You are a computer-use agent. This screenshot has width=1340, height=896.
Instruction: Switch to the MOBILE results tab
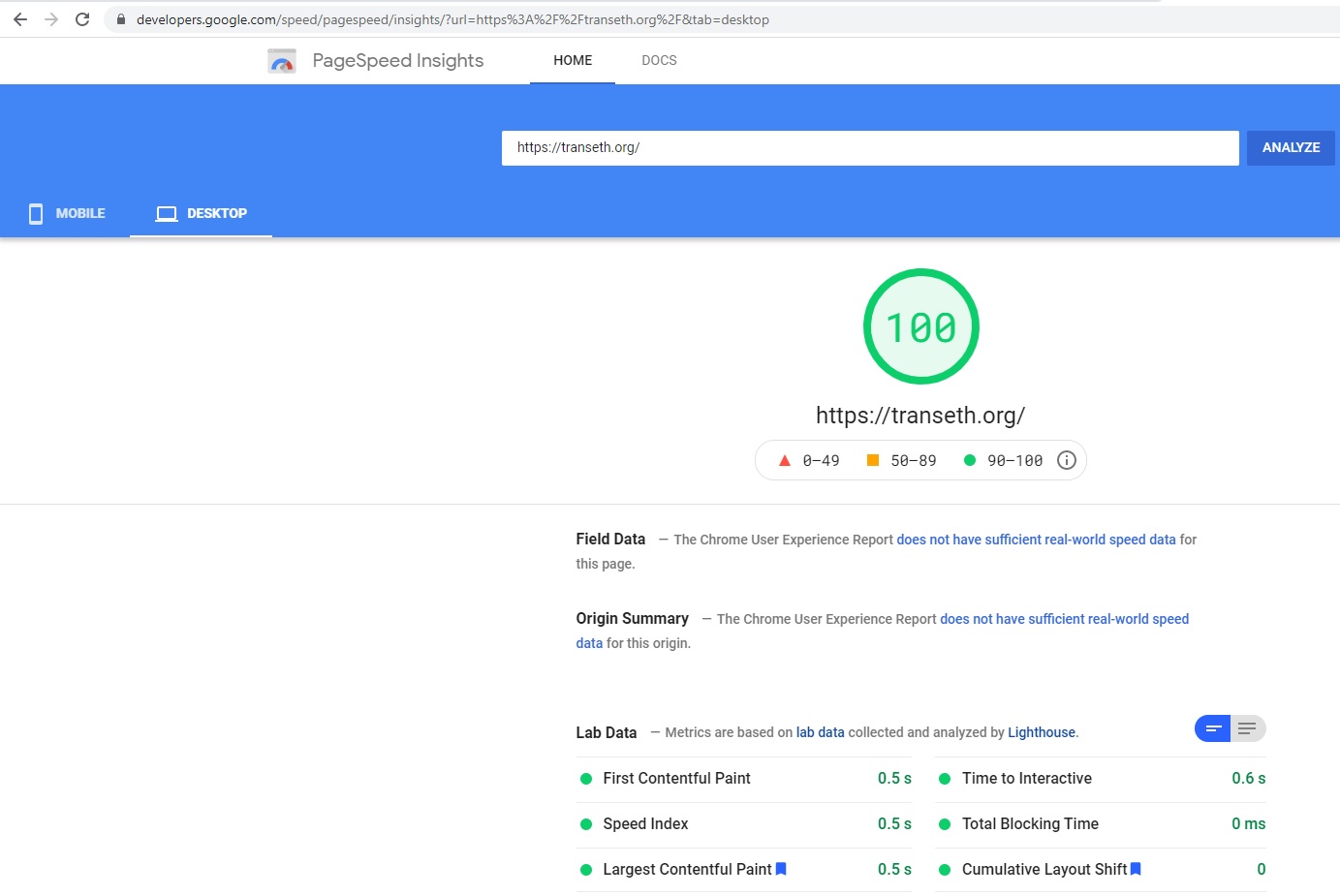(x=66, y=213)
